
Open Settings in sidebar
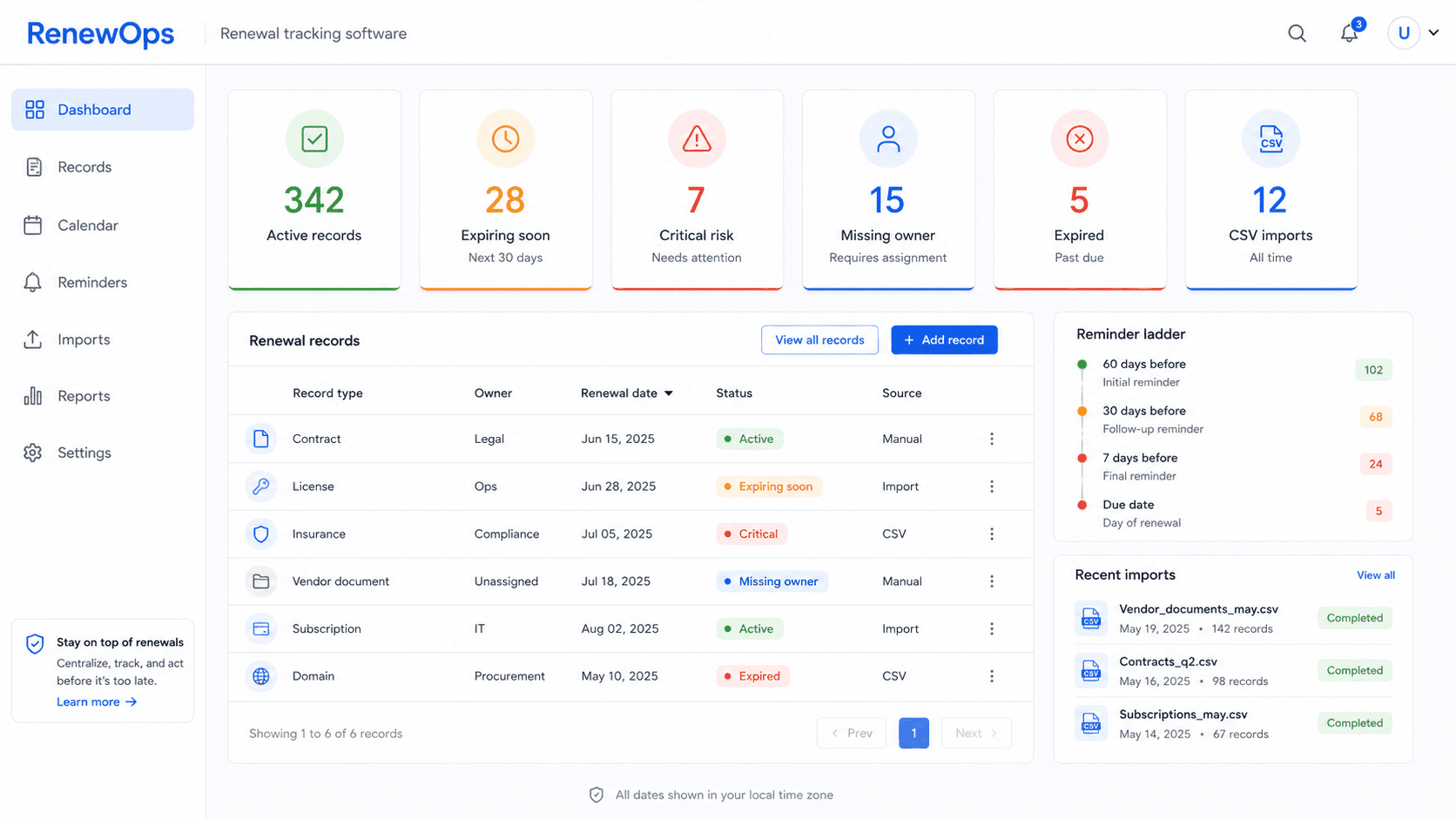[x=103, y=453]
